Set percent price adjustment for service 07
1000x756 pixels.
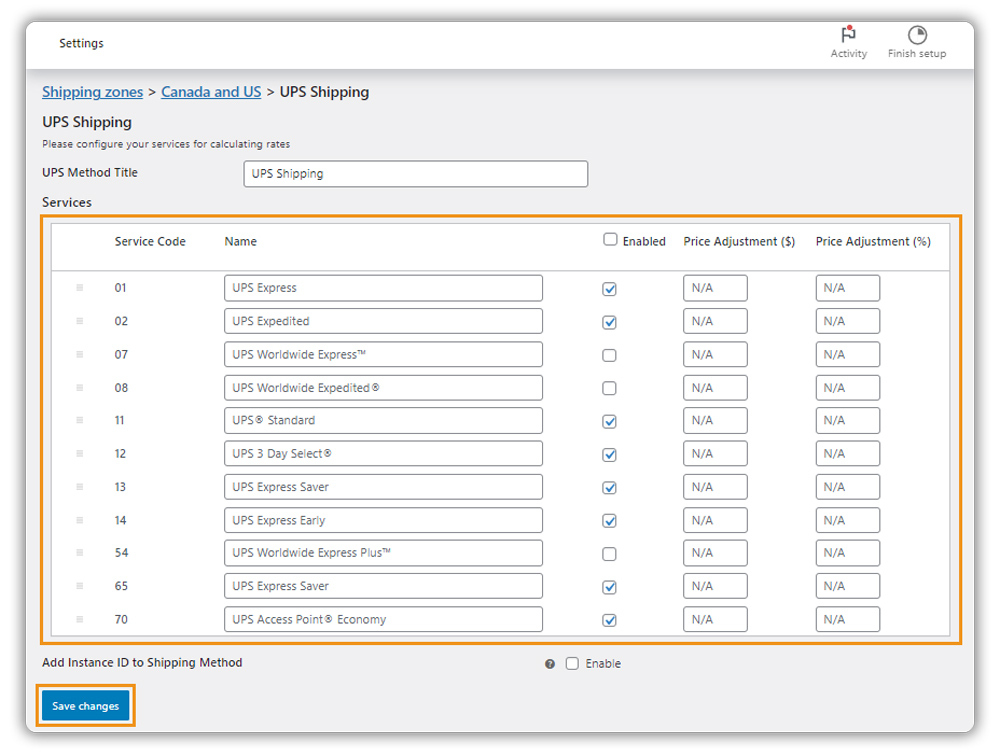point(848,354)
